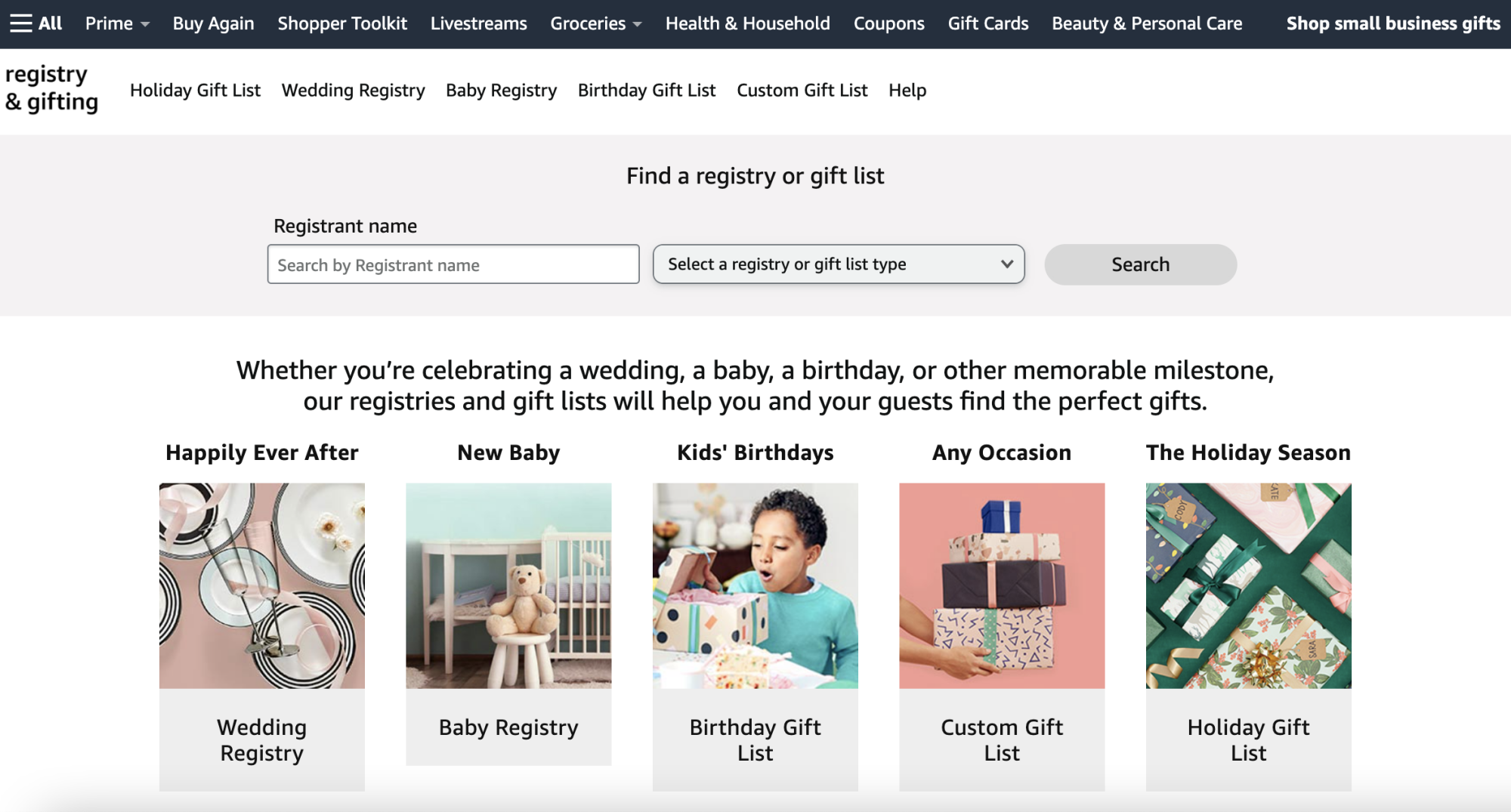This screenshot has width=1511, height=812.
Task: Open Gift Cards in top navigation
Action: [987, 23]
